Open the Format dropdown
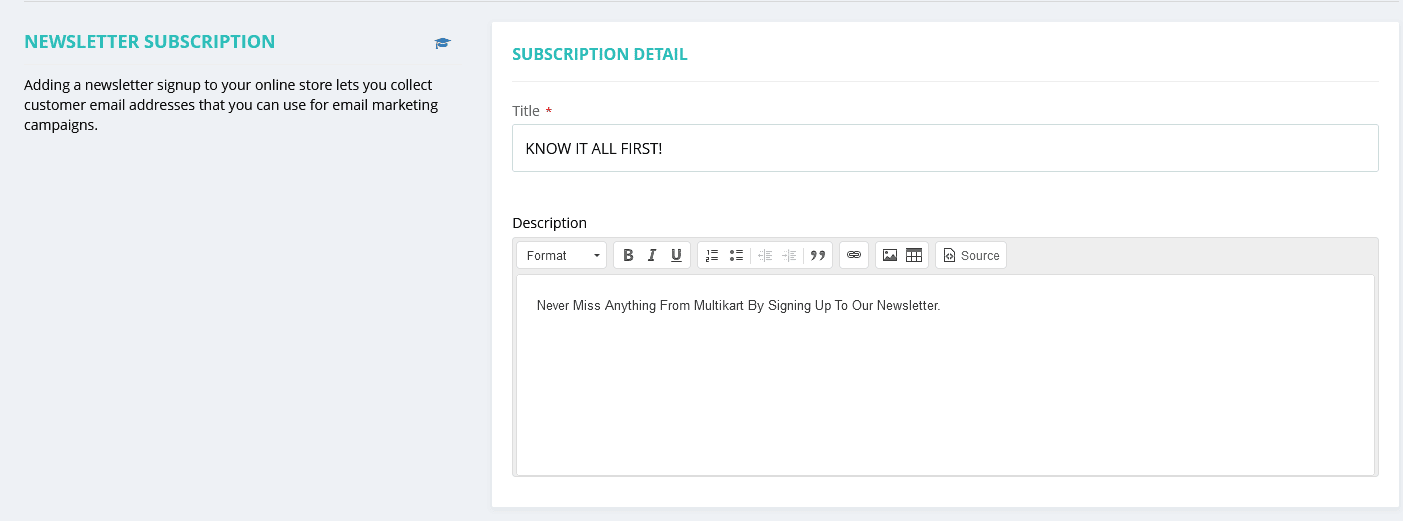Viewport: 1403px width, 521px height. pyautogui.click(x=562, y=255)
